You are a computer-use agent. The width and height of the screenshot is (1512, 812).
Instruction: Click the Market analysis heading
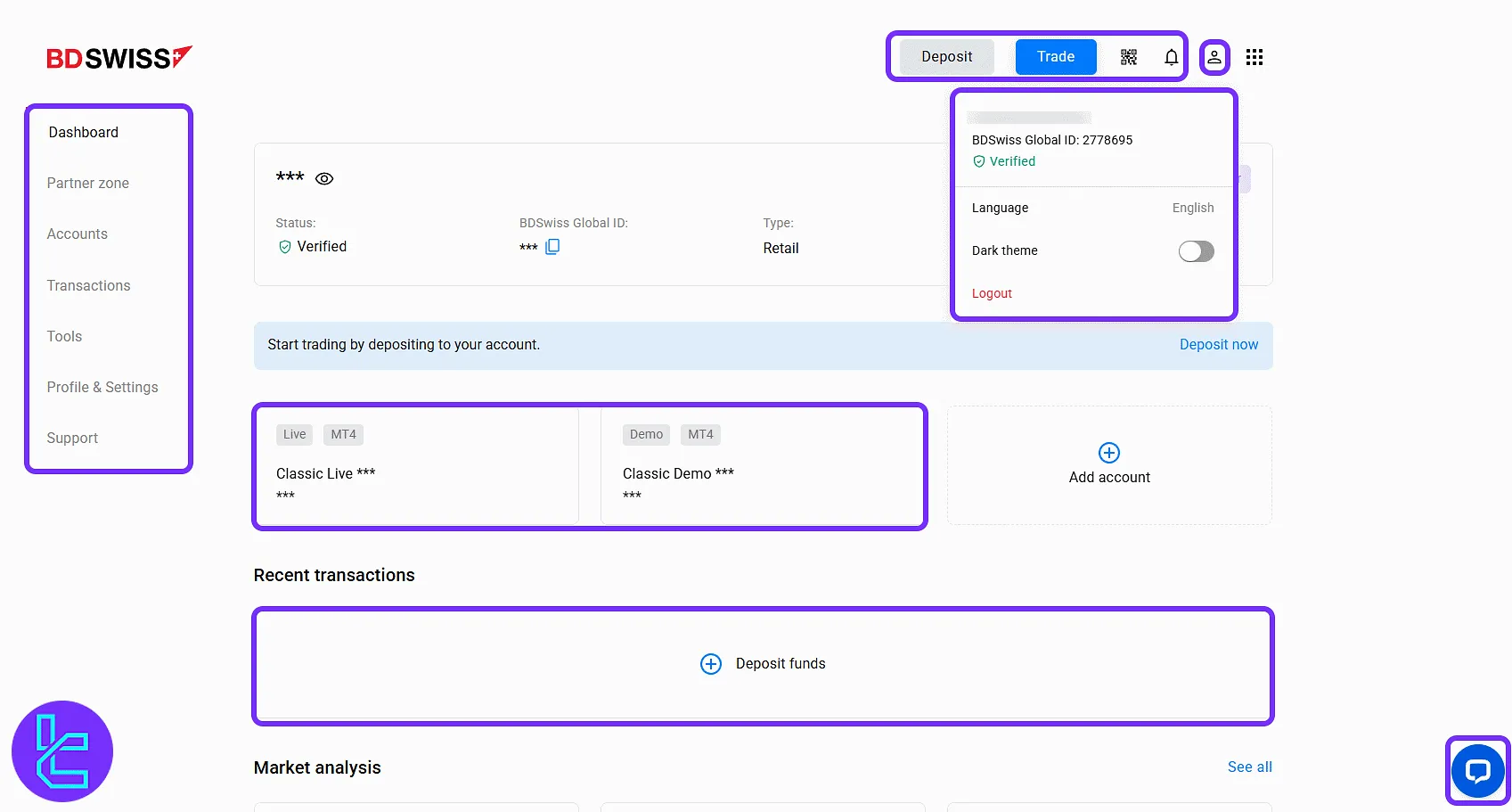(317, 768)
